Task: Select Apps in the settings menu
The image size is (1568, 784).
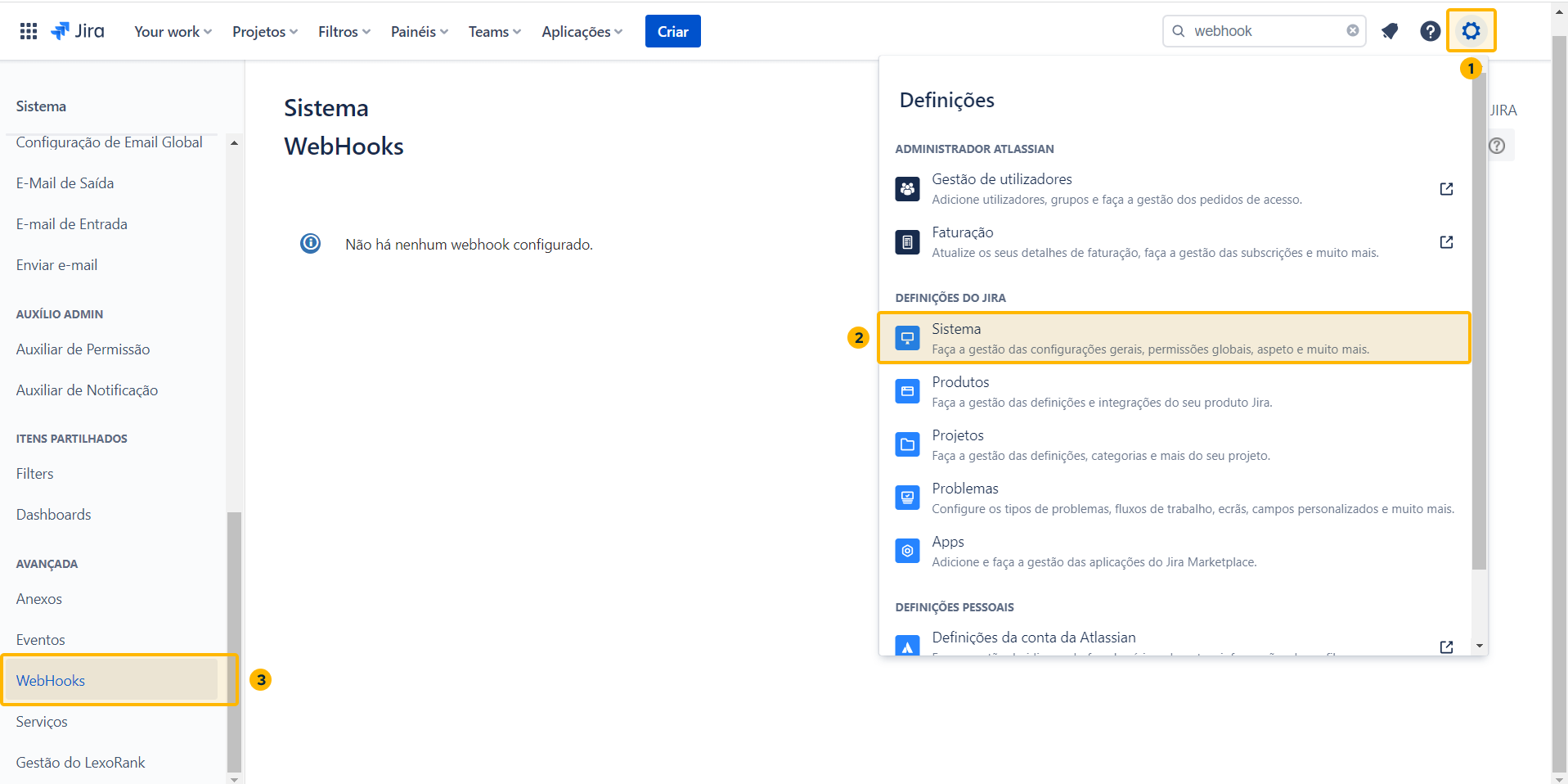Action: [x=1174, y=551]
